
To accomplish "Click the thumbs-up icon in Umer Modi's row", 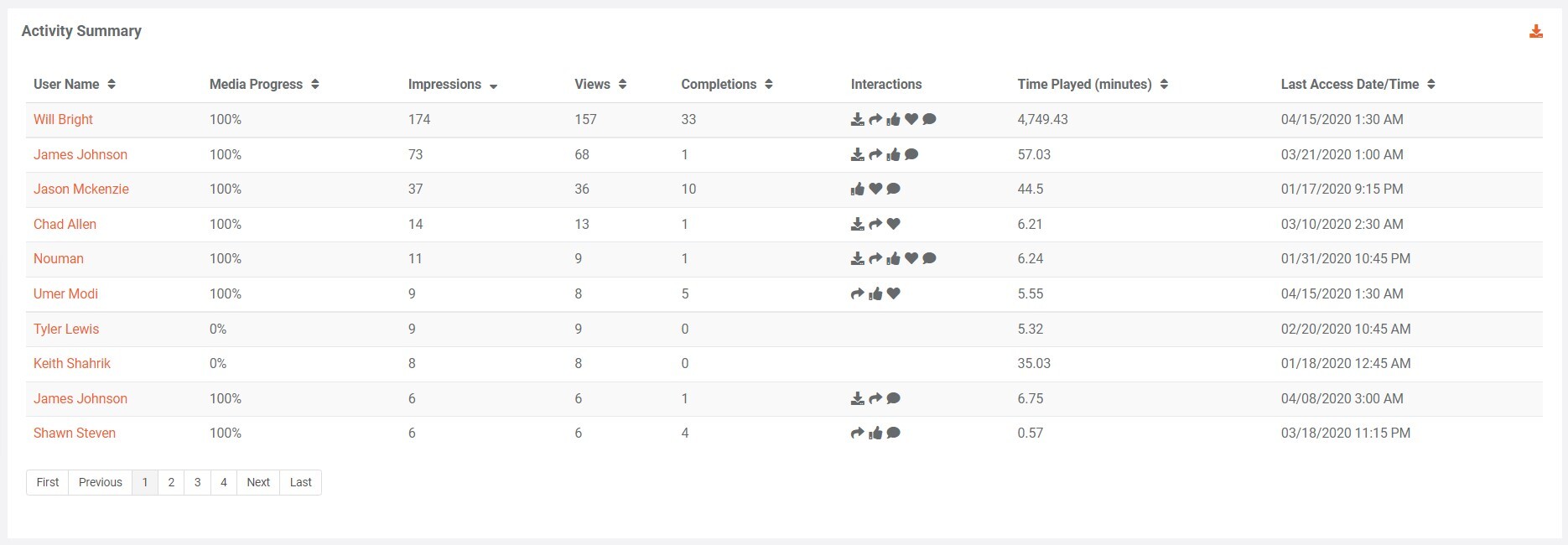I will pyautogui.click(x=875, y=294).
